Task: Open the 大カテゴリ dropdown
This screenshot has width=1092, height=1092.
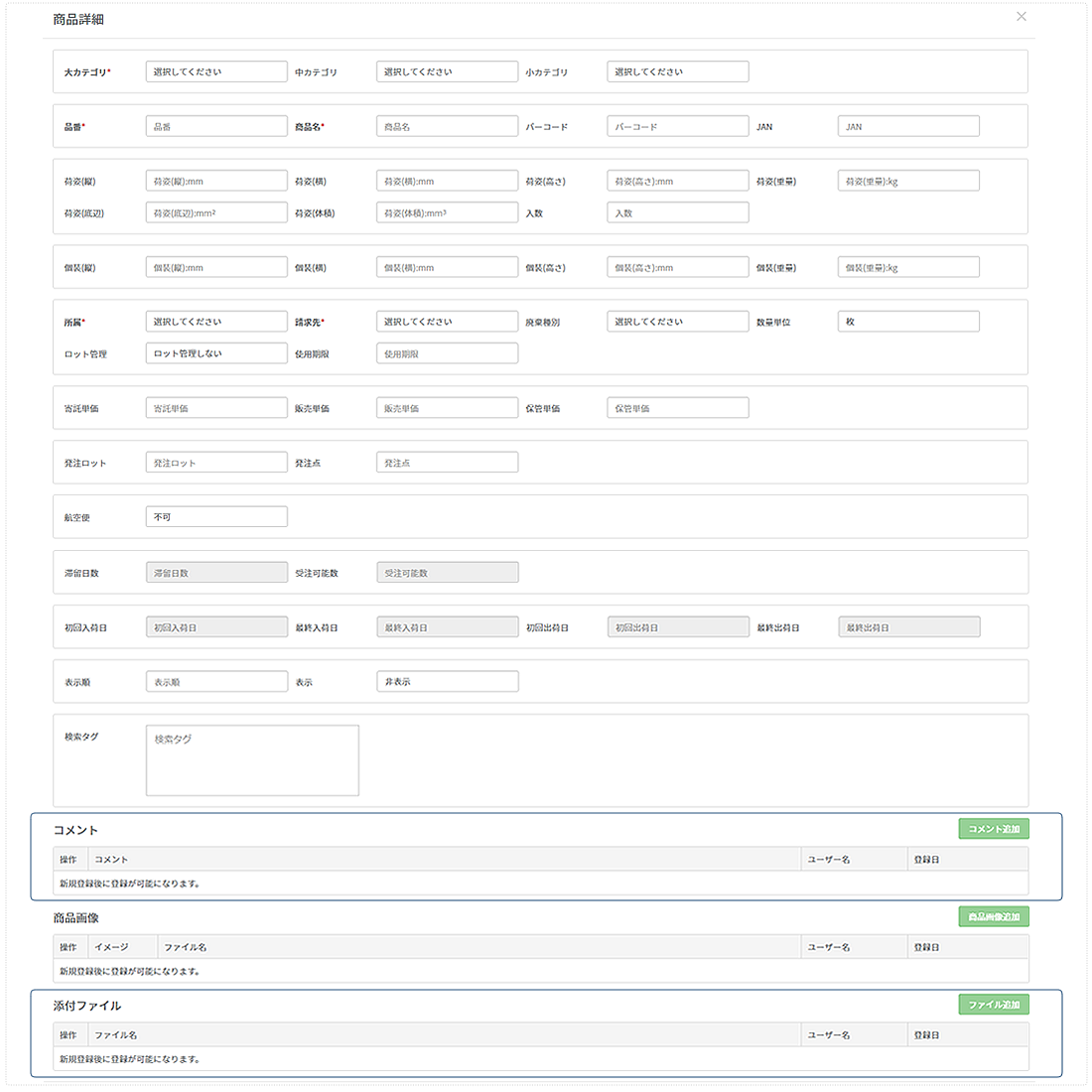Action: click(x=216, y=71)
